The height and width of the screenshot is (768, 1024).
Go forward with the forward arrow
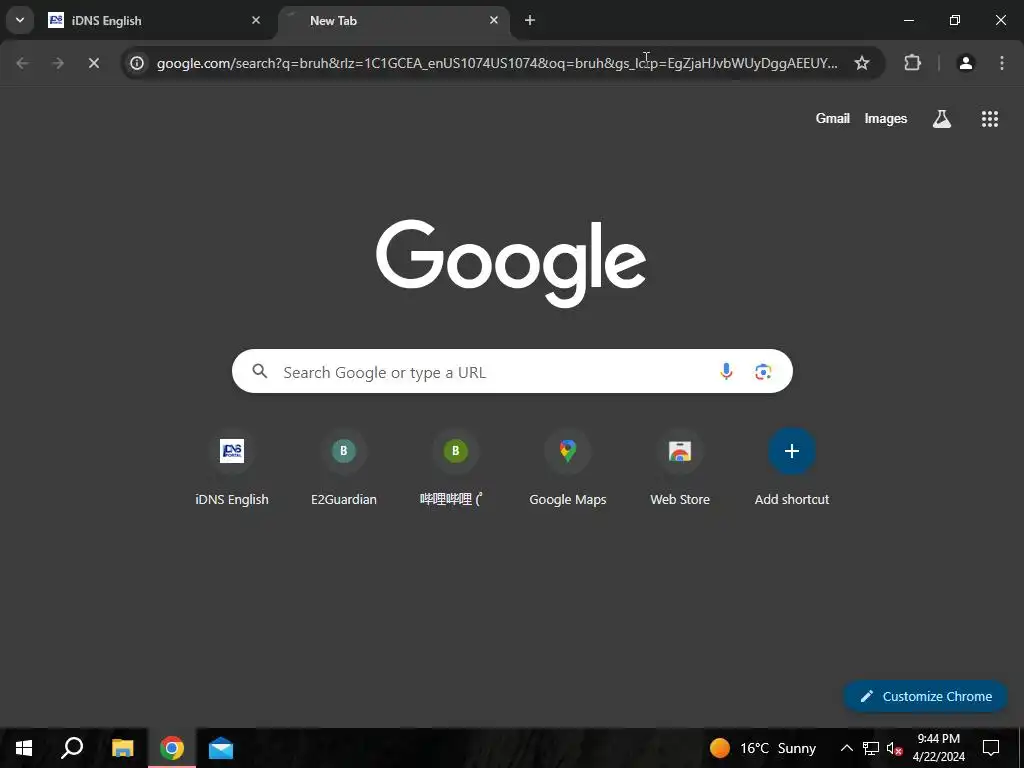click(x=58, y=63)
